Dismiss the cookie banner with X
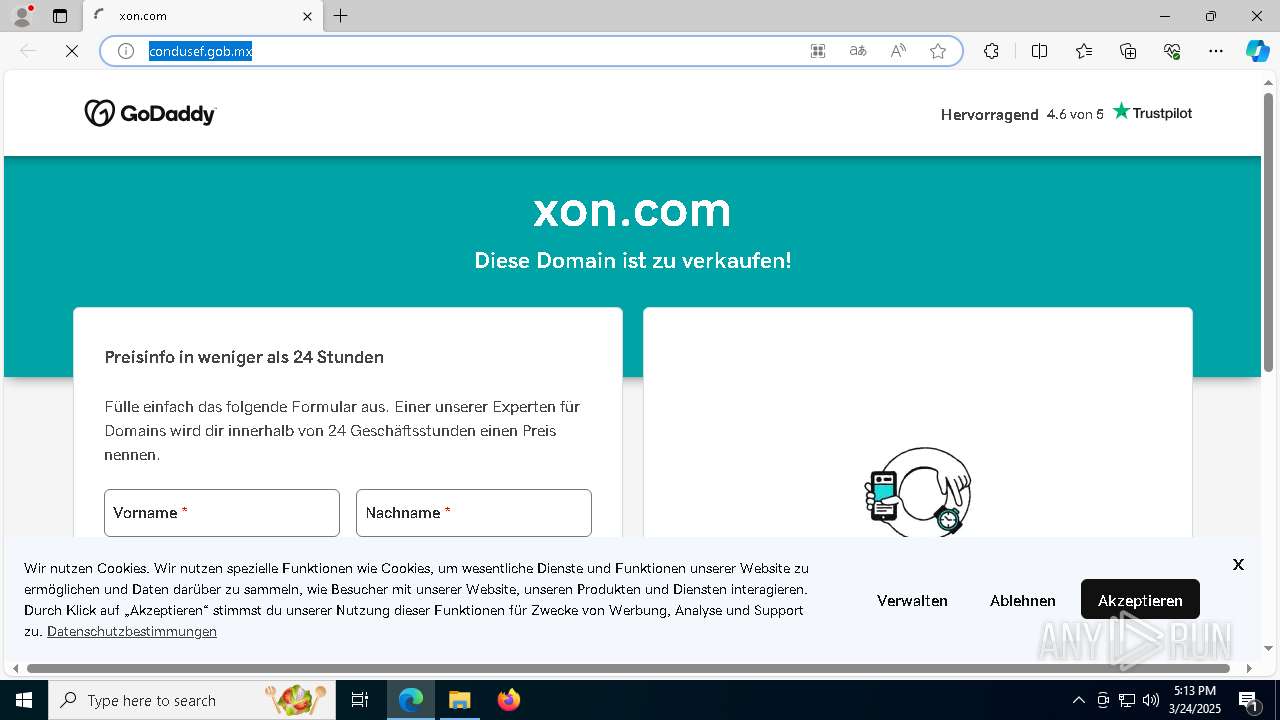Image resolution: width=1280 pixels, height=720 pixels. pyautogui.click(x=1238, y=565)
